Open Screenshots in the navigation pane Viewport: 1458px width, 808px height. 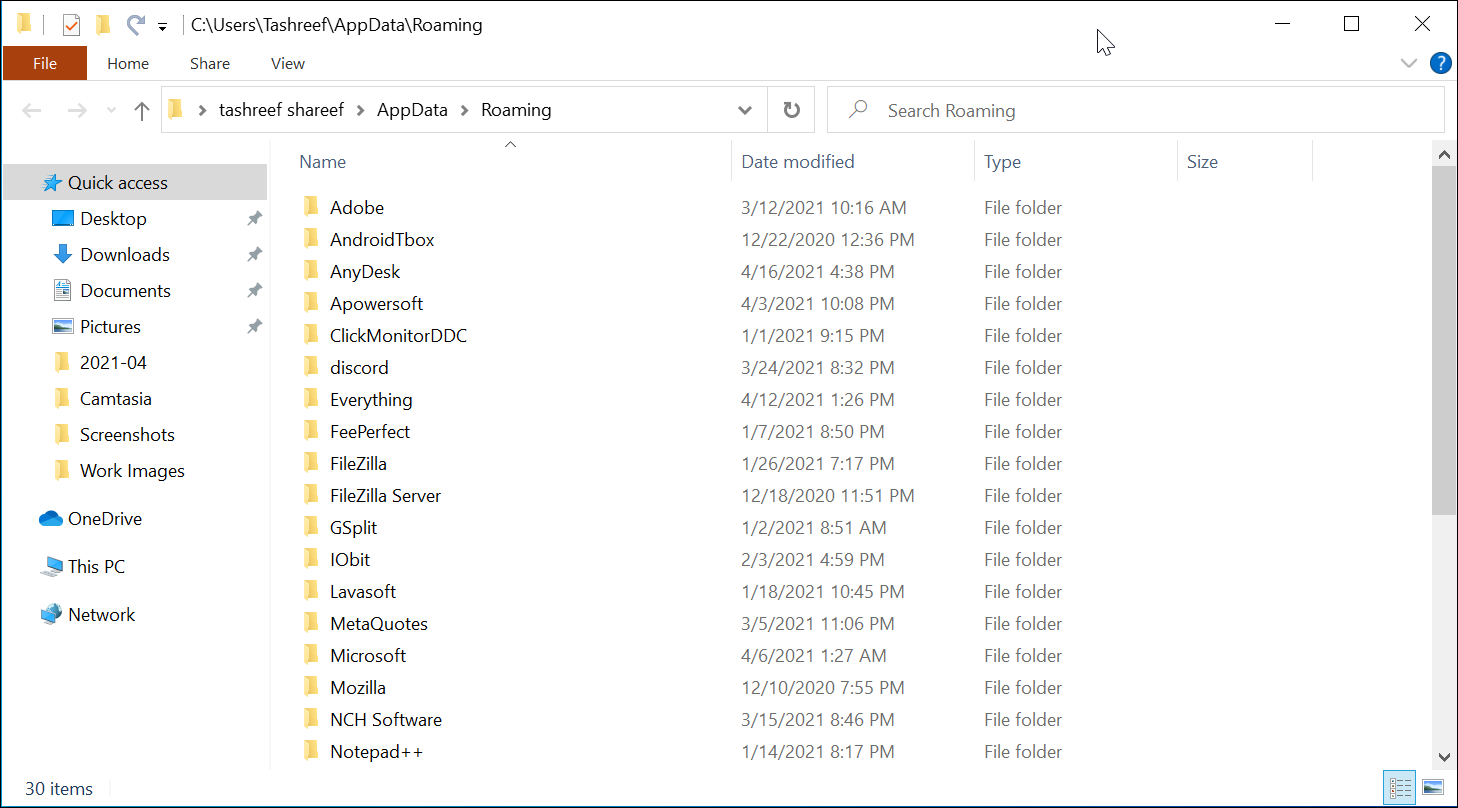point(127,435)
